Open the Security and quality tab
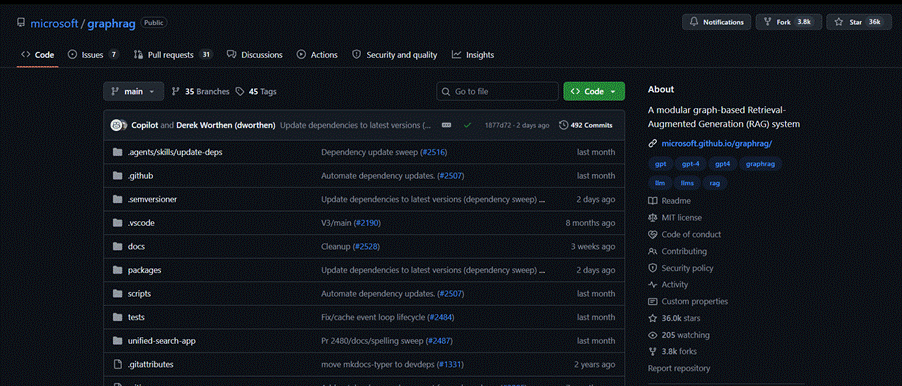 pos(394,55)
